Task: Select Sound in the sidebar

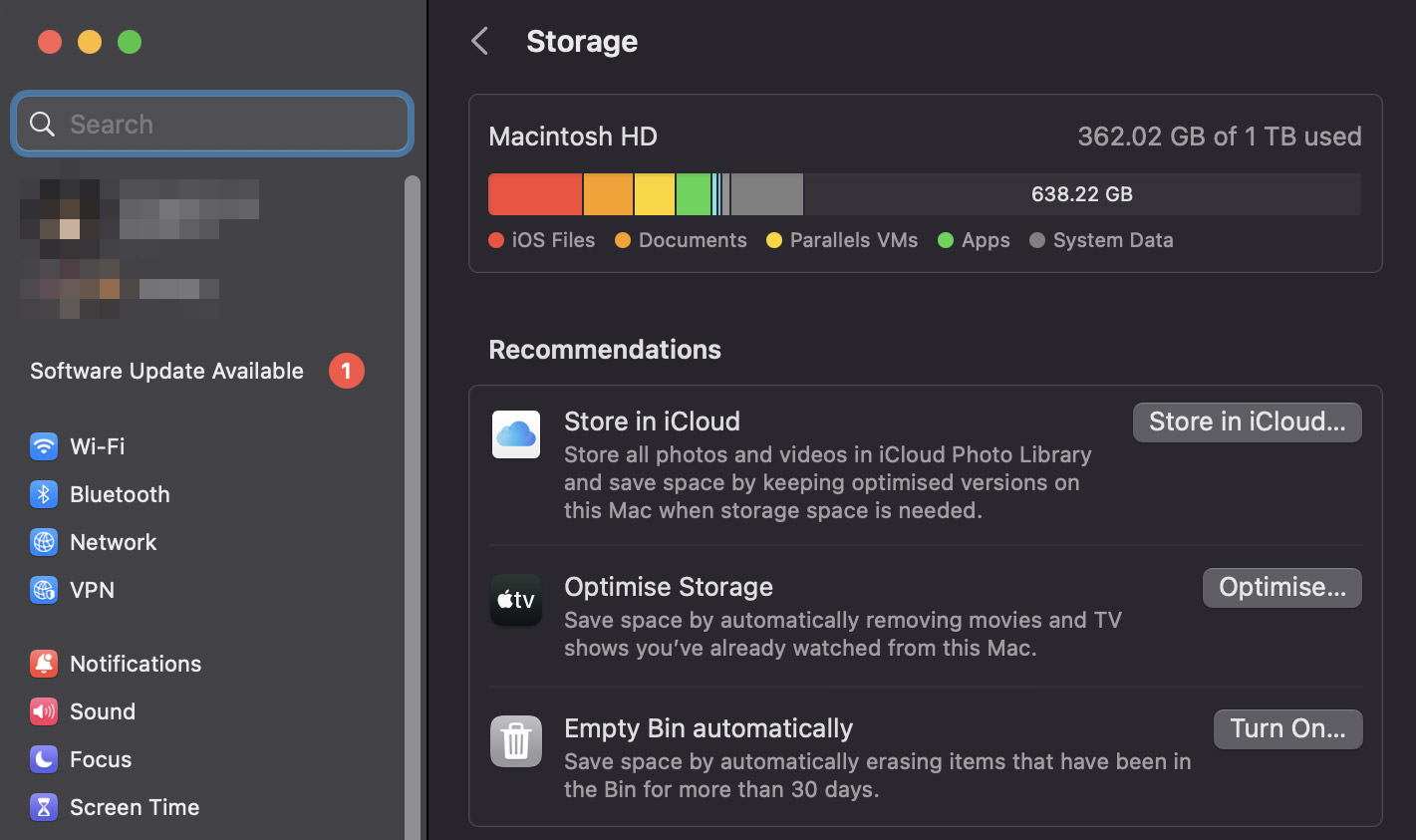Action: (103, 711)
